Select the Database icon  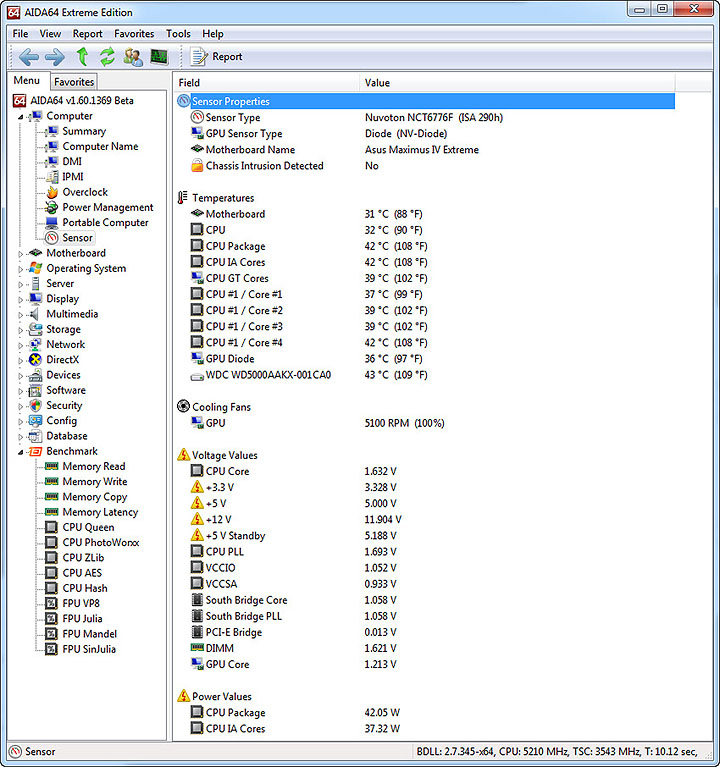click(35, 436)
